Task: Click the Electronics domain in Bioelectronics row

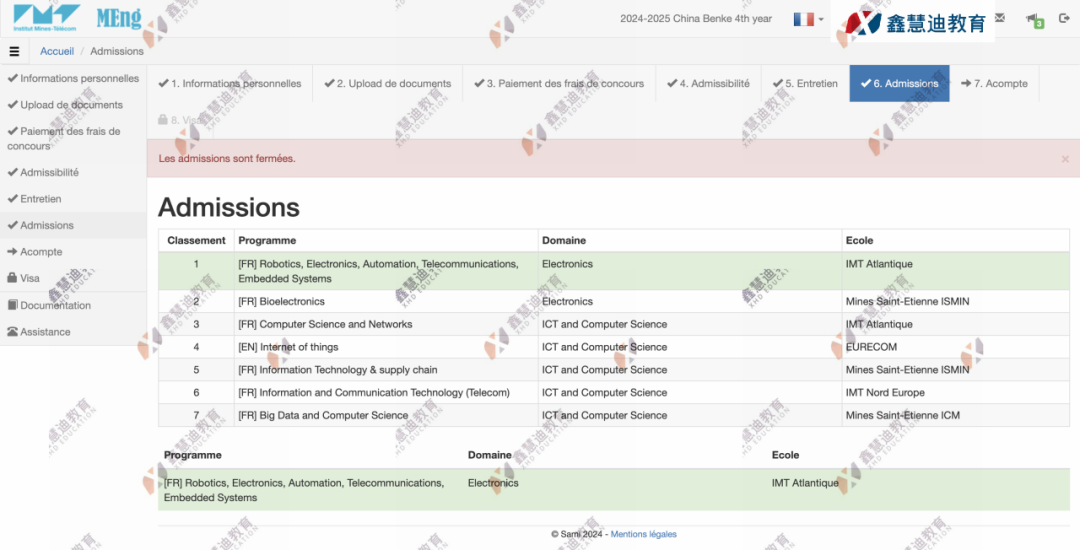Action: [x=689, y=302]
